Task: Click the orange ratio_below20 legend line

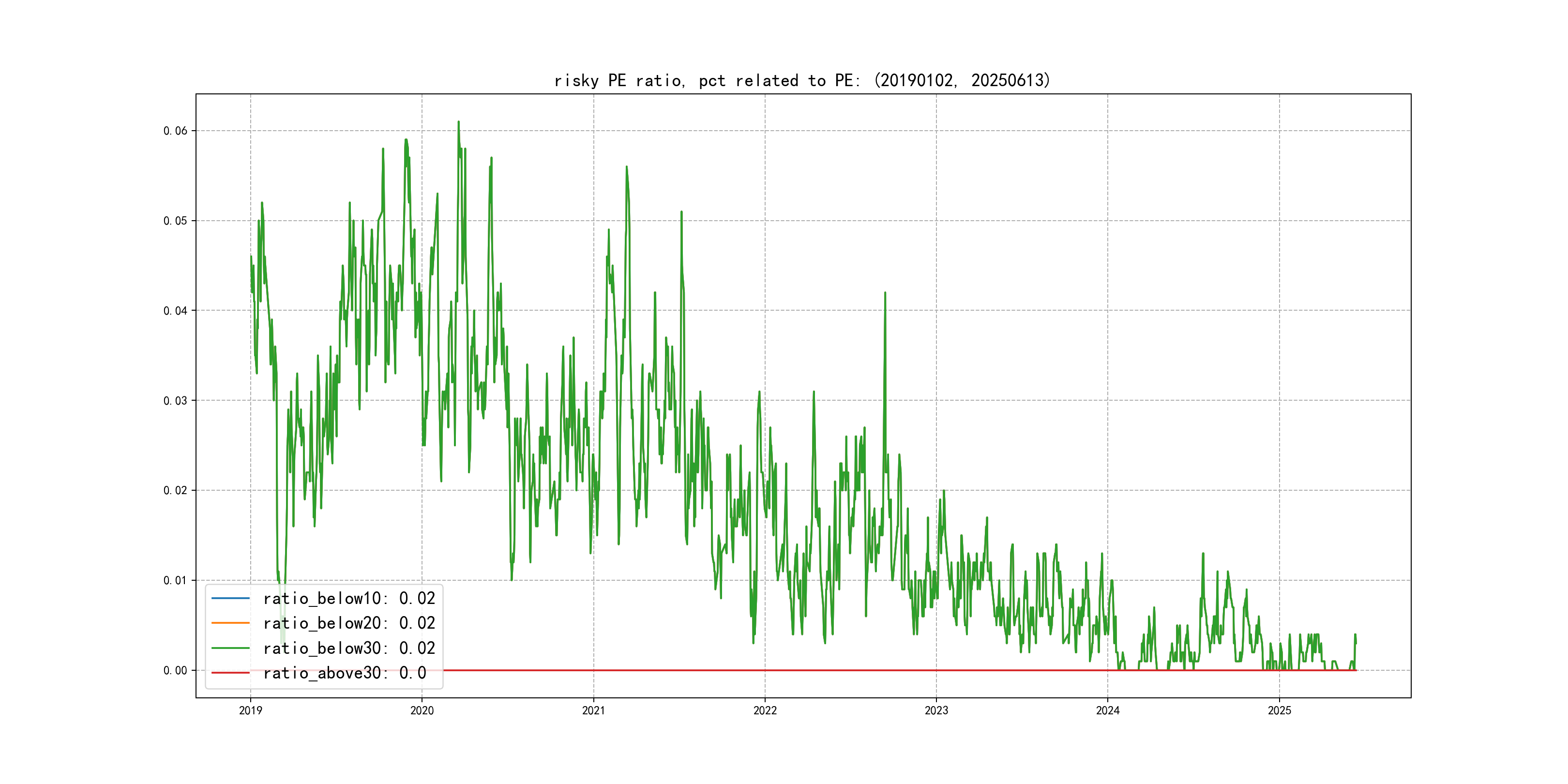Action: click(x=230, y=623)
